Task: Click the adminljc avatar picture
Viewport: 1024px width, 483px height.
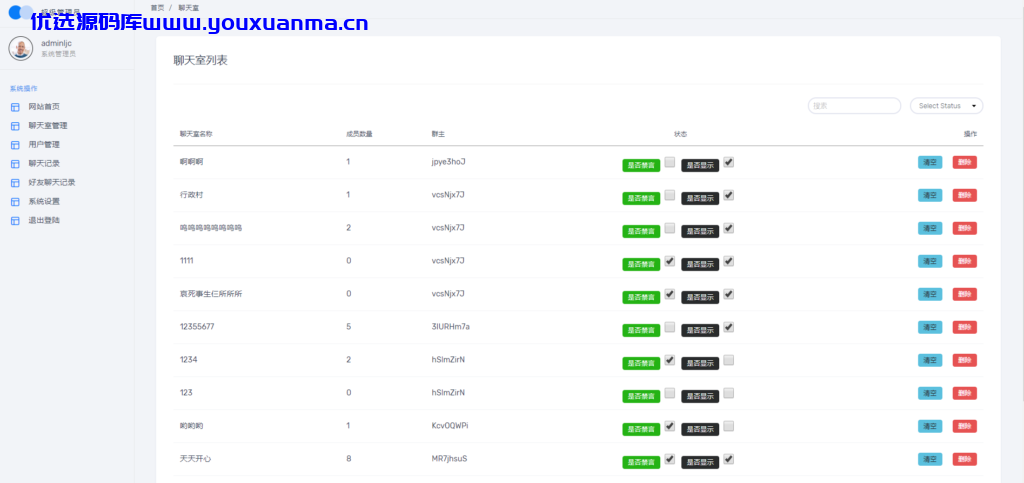Action: click(x=21, y=48)
